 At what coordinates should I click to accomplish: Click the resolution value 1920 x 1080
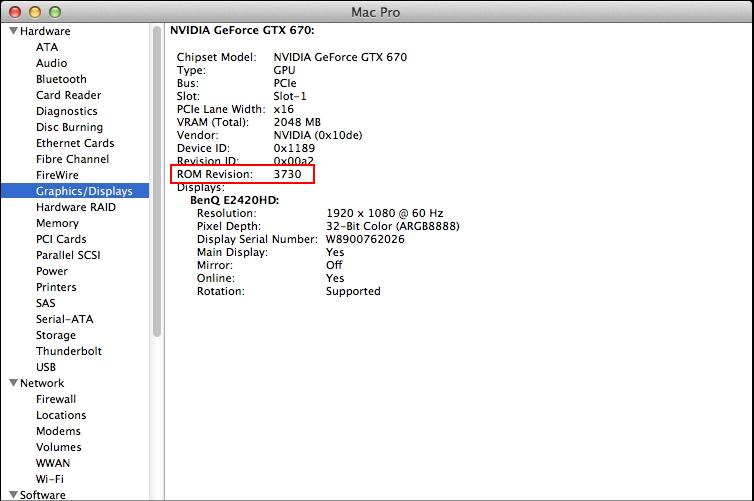367,213
